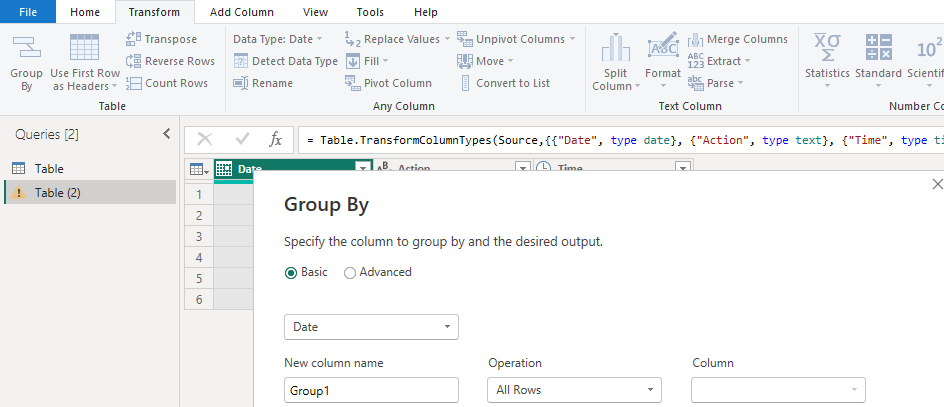Transpose the table
The width and height of the screenshot is (944, 407).
coord(161,39)
